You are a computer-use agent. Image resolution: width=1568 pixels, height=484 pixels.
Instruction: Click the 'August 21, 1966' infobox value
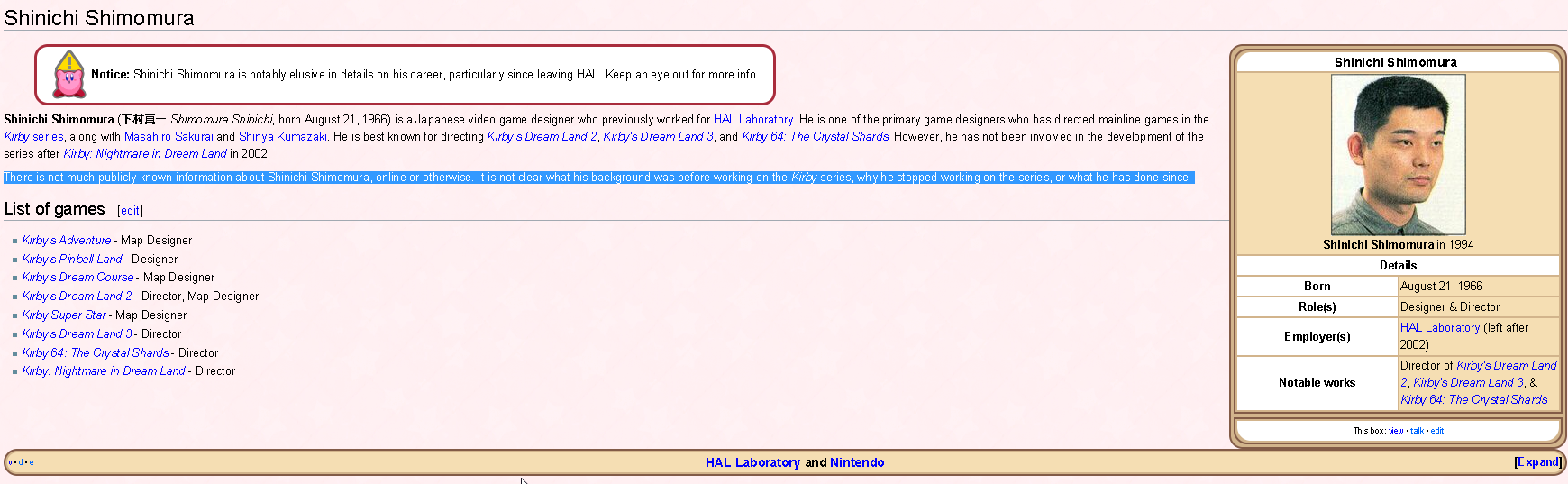[x=1442, y=286]
